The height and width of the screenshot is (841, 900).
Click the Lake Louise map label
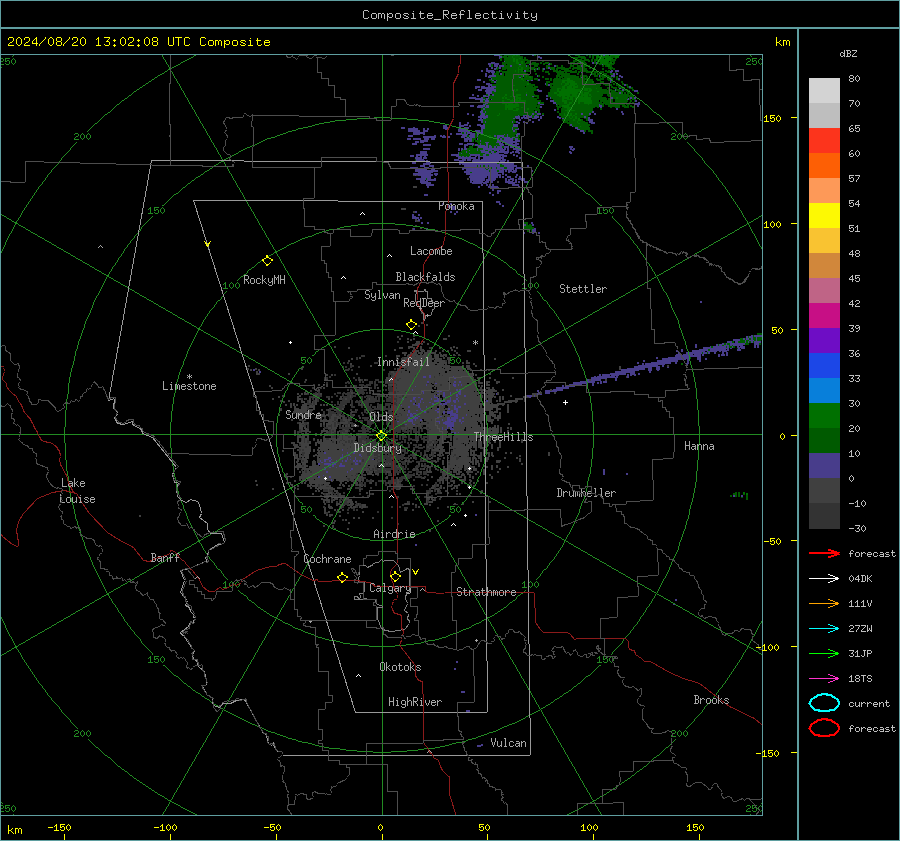point(77,491)
